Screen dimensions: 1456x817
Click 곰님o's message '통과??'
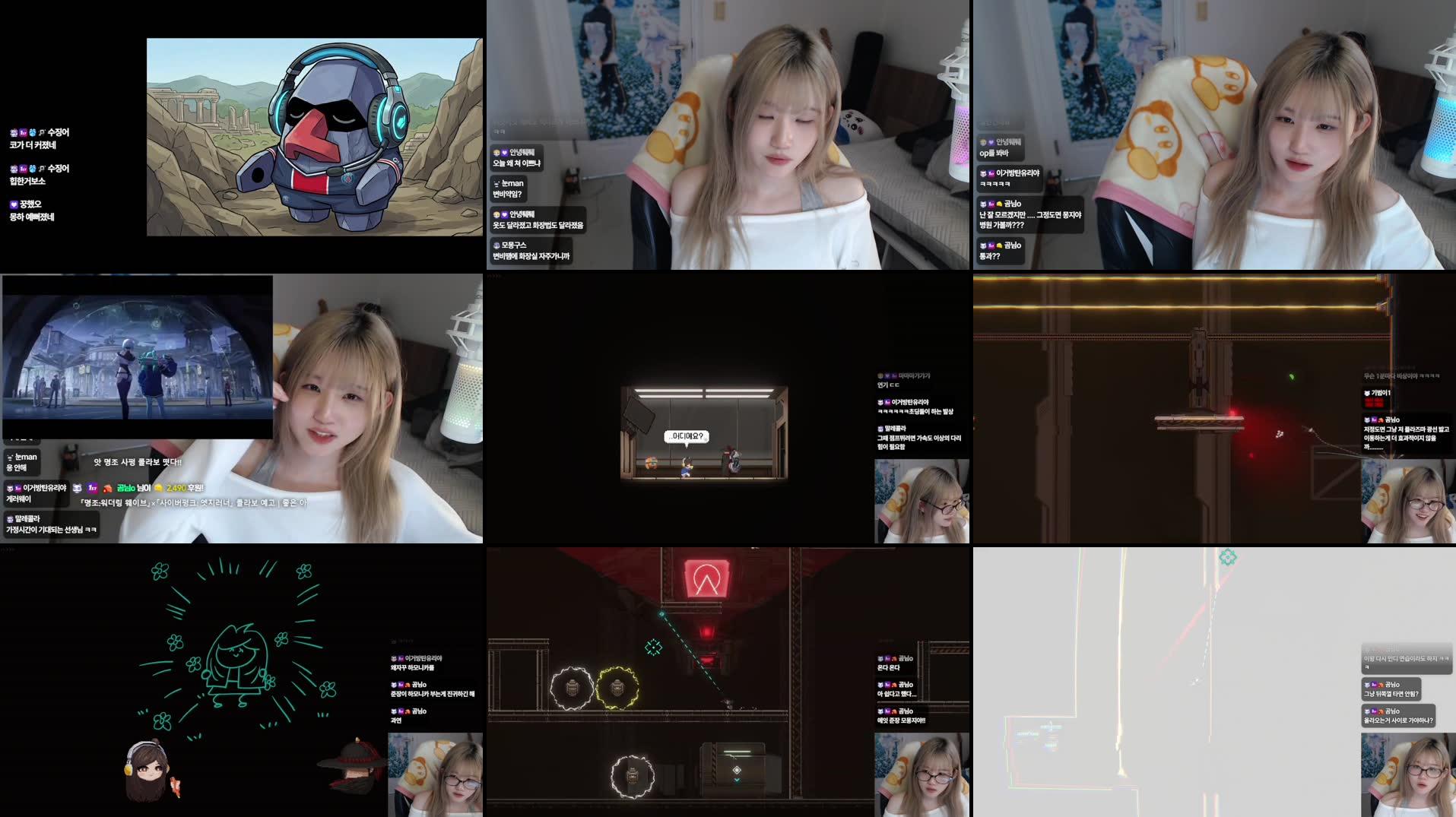pyautogui.click(x=990, y=257)
